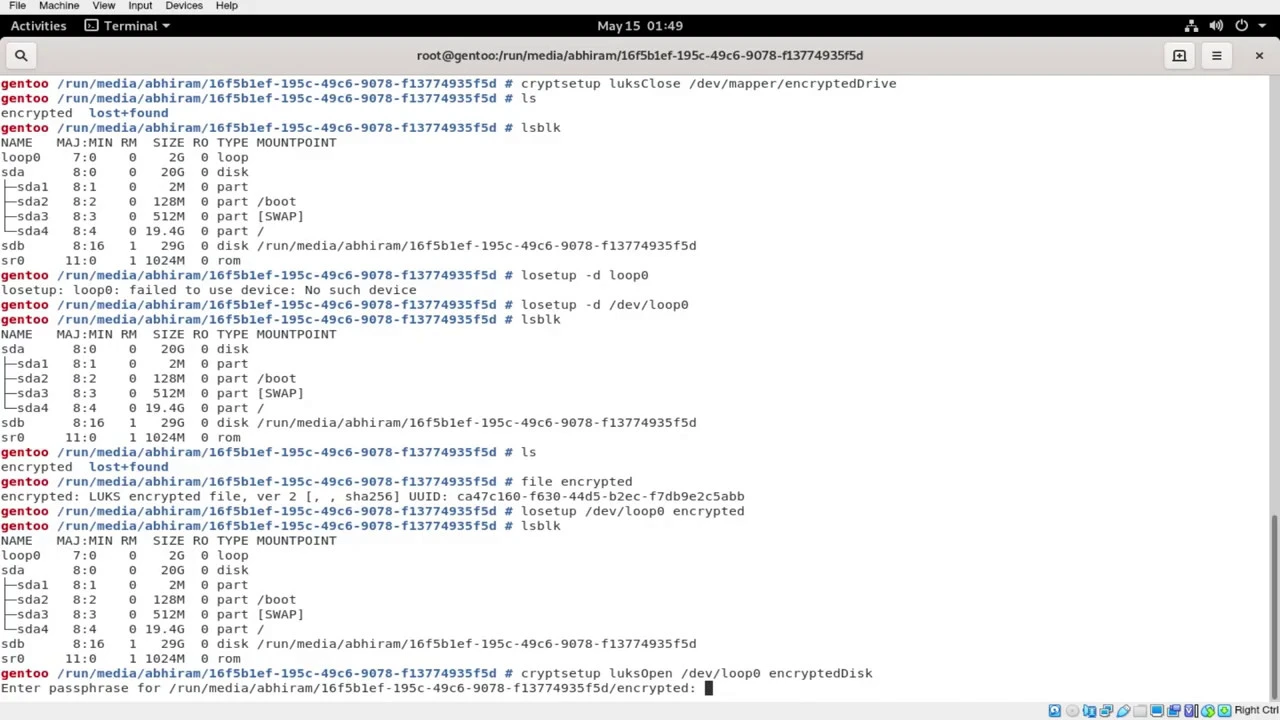Image resolution: width=1280 pixels, height=720 pixels.
Task: Click the audio icon in VirtualBox status bar
Action: [1089, 710]
